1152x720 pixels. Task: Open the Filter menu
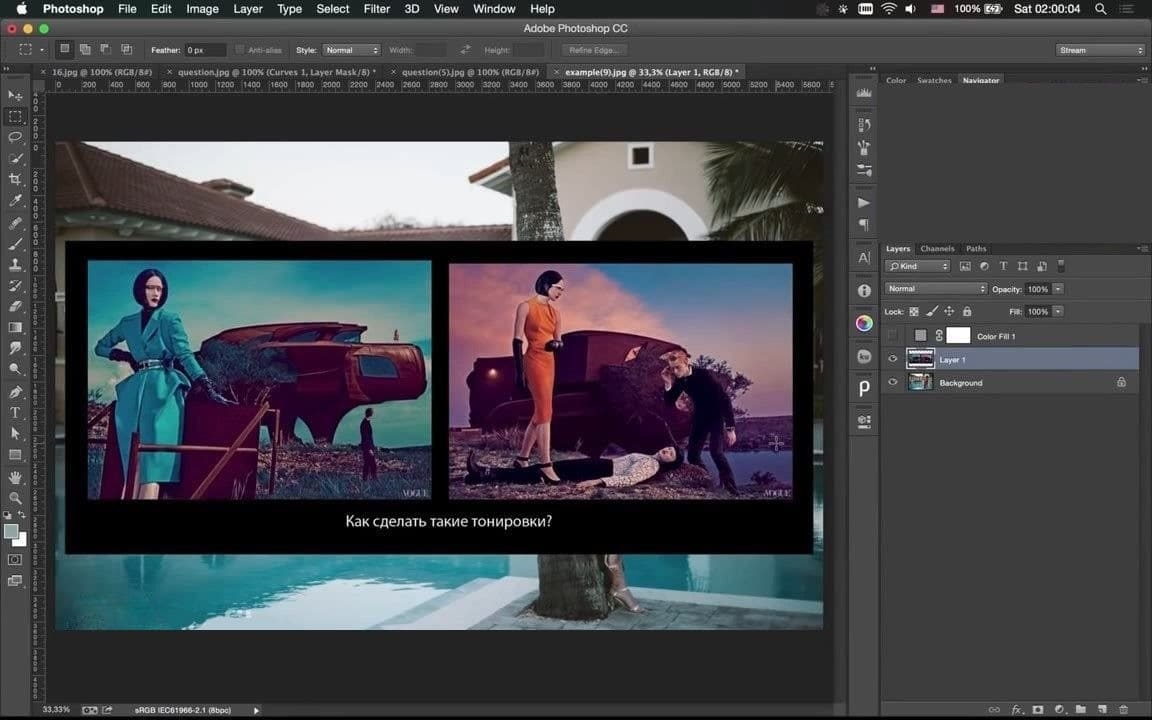tap(376, 9)
